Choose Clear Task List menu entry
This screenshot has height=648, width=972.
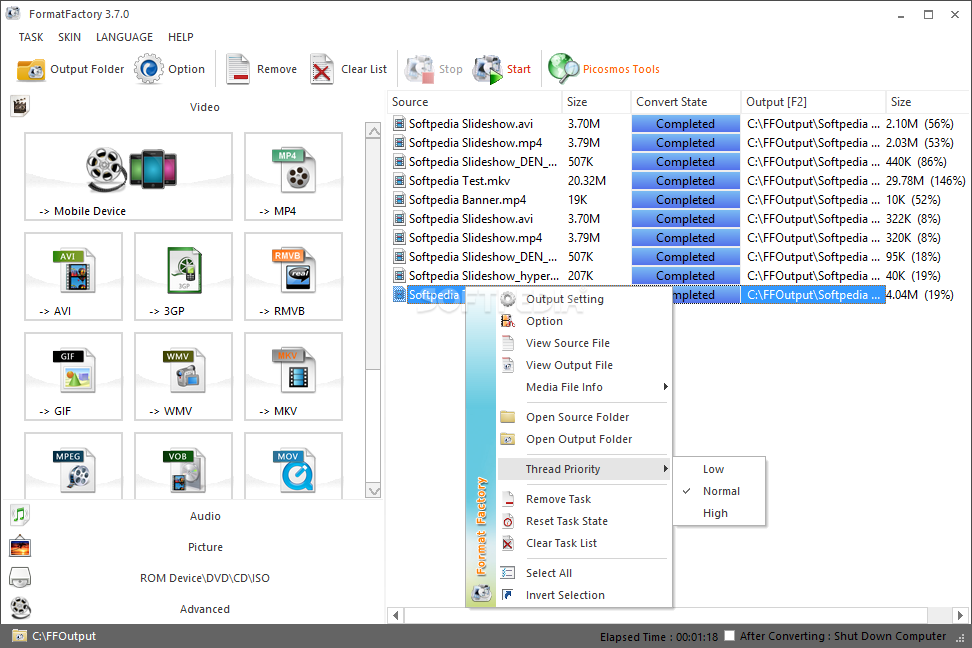click(x=584, y=543)
